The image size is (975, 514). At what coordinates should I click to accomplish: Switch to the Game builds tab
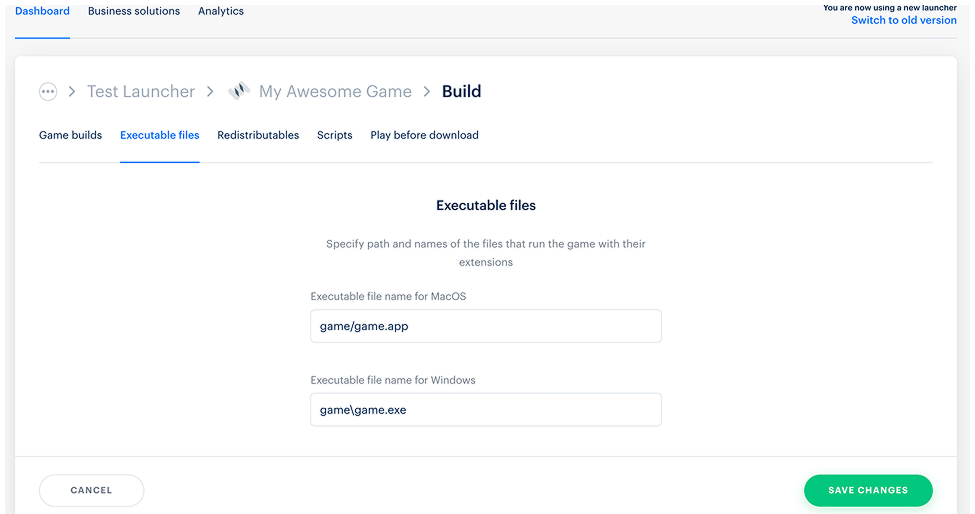pyautogui.click(x=70, y=135)
